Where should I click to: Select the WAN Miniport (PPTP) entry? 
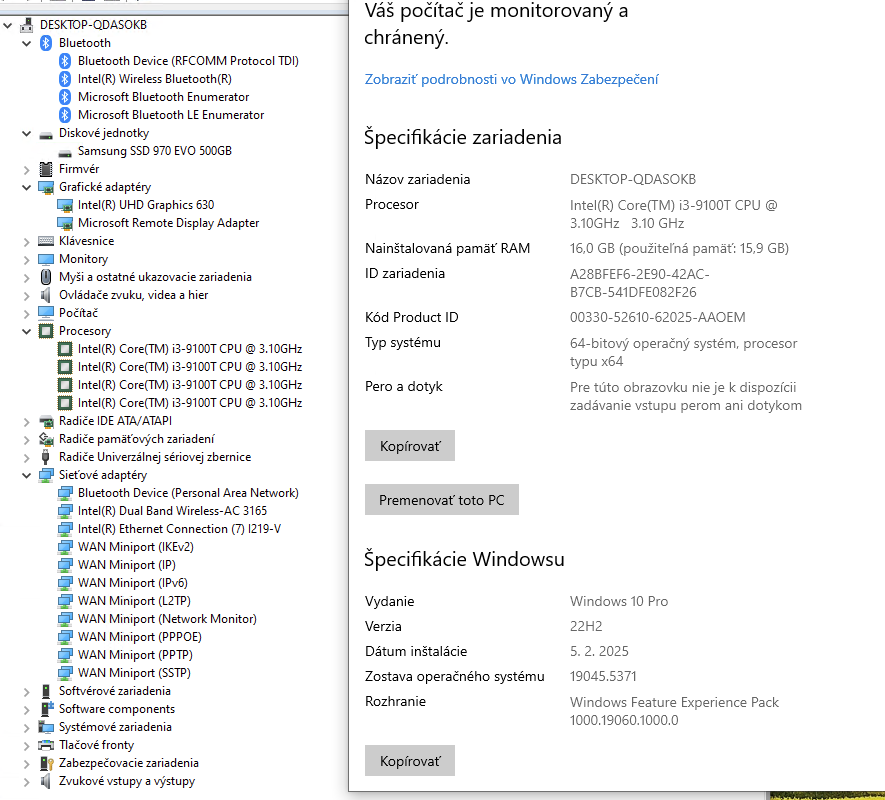tap(135, 655)
